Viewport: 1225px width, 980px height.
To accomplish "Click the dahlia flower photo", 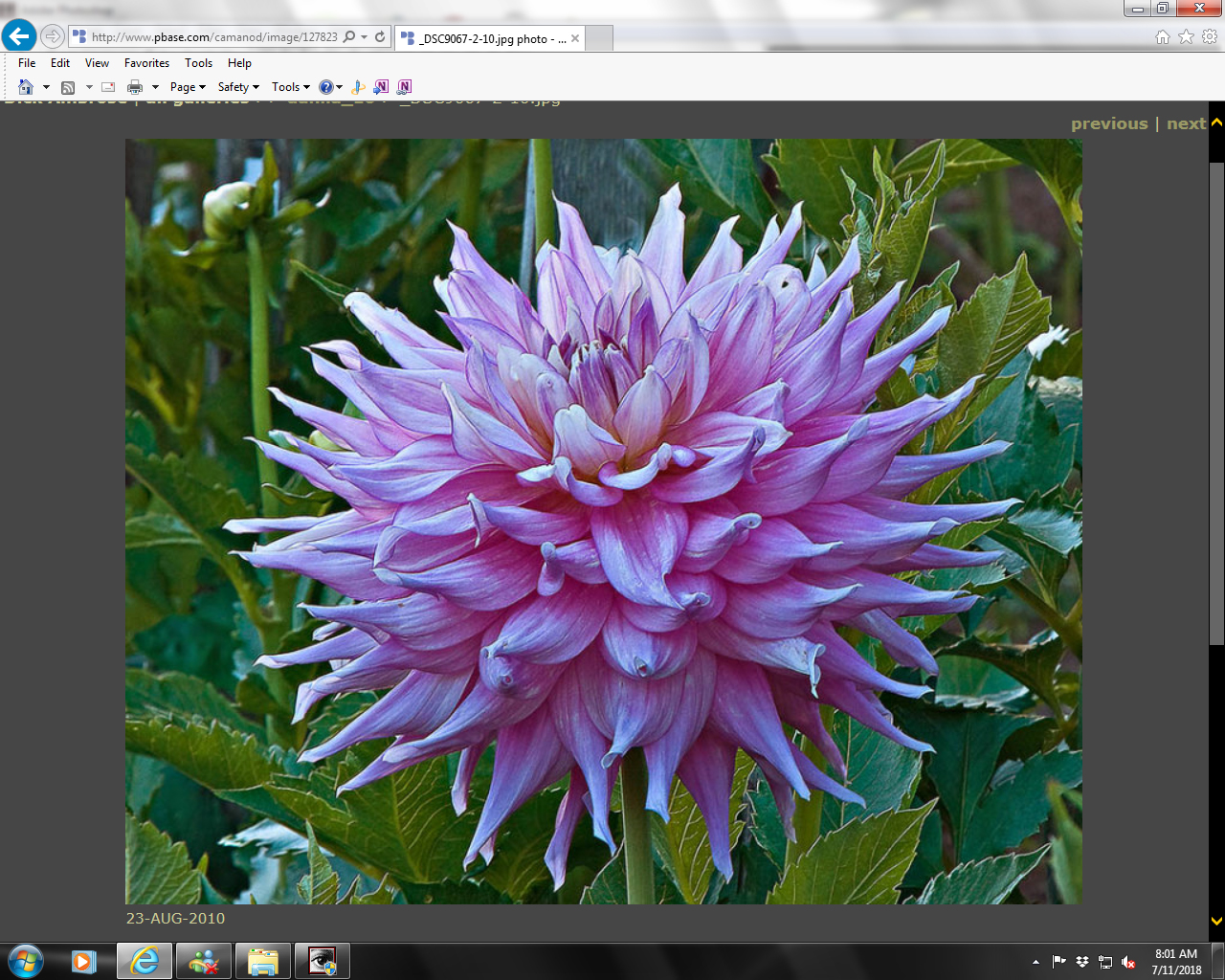I will click(x=604, y=522).
